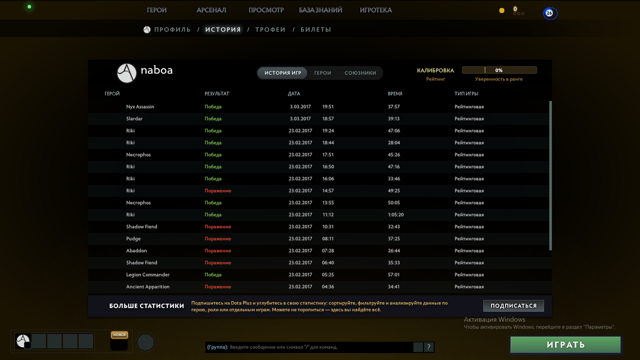This screenshot has height=360, width=640.
Task: Go to the ПРОФИЛЬ section
Action: [x=173, y=29]
